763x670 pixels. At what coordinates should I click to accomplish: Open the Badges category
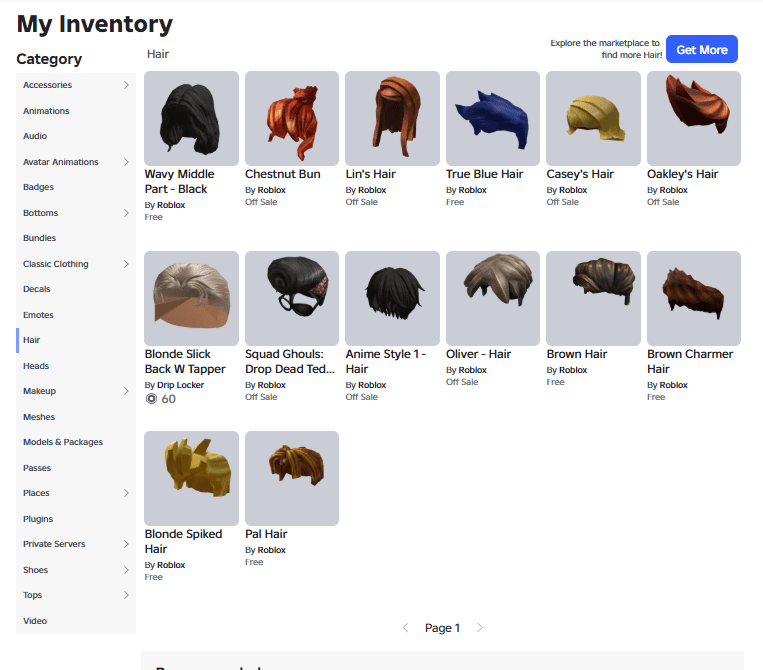tap(76, 187)
